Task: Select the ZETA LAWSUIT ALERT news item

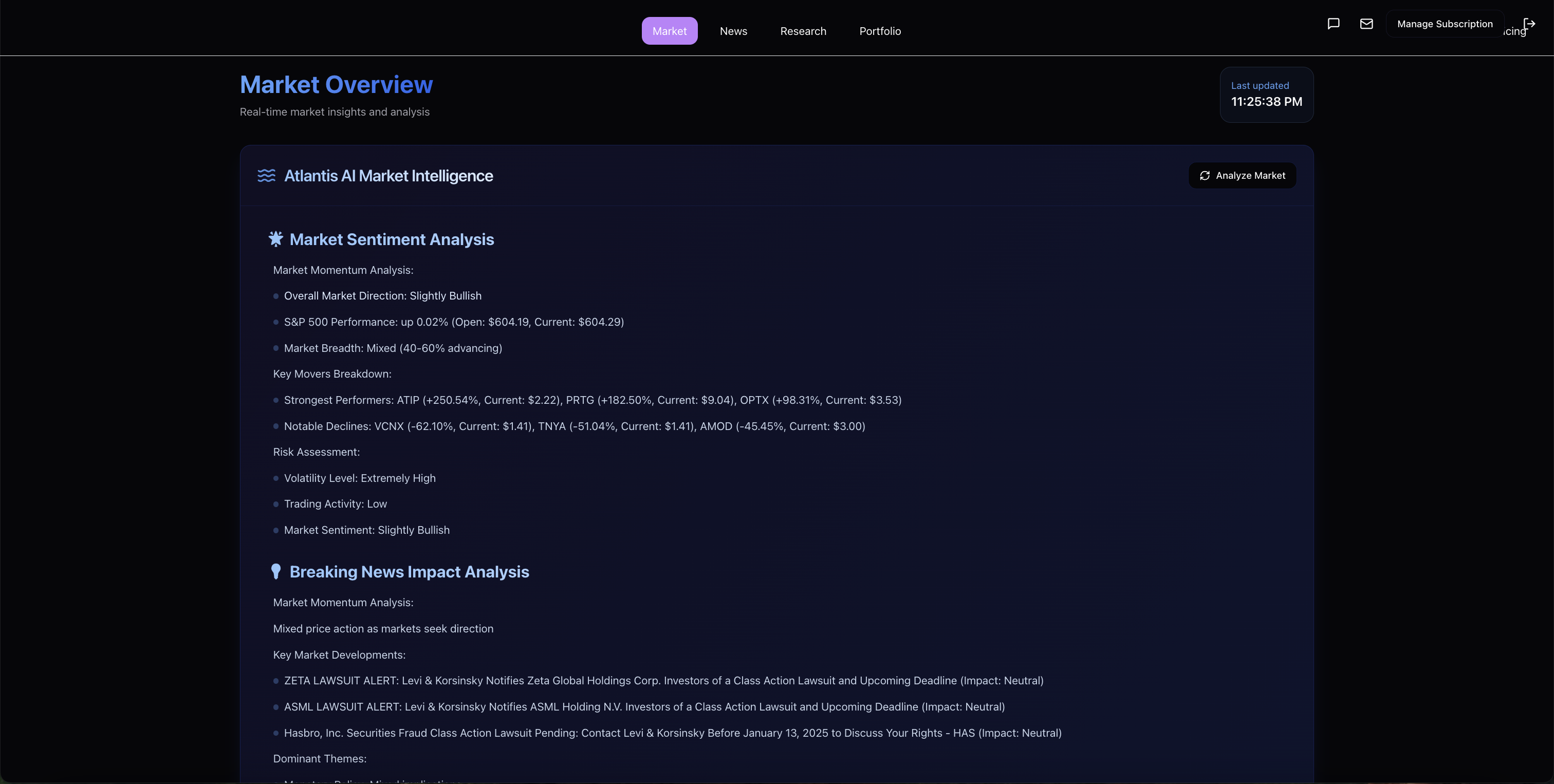Action: [663, 680]
